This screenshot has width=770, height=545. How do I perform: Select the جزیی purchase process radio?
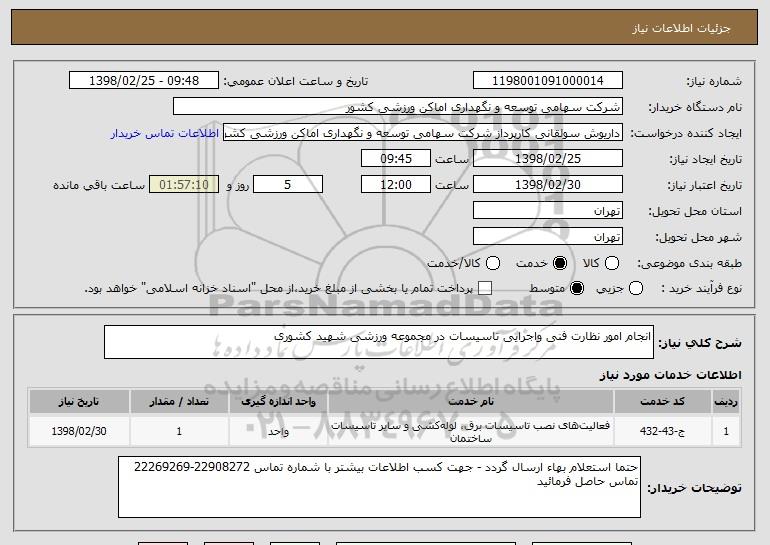pos(635,288)
